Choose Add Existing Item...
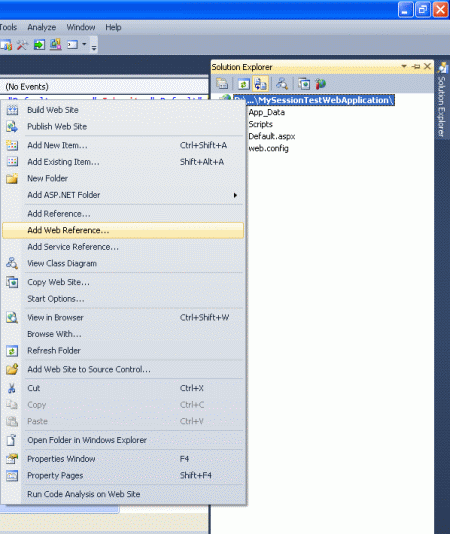Viewport: 450px width, 534px height. pyautogui.click(x=123, y=162)
